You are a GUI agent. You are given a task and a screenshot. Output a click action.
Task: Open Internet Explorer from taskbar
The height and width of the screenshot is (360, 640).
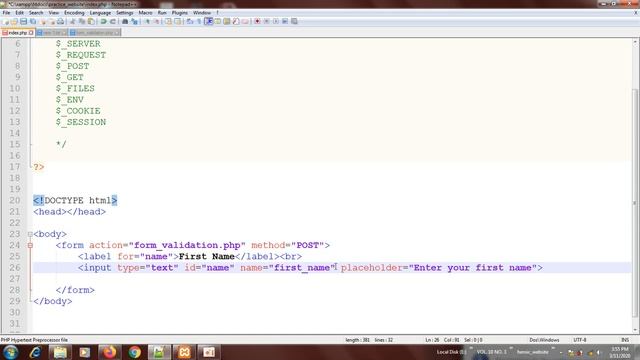36,352
